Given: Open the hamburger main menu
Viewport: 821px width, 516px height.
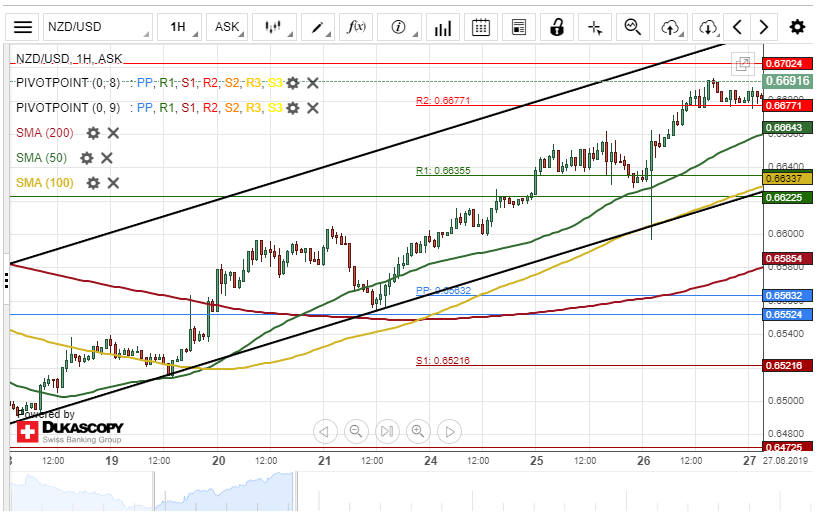Looking at the screenshot, I should (x=23, y=27).
